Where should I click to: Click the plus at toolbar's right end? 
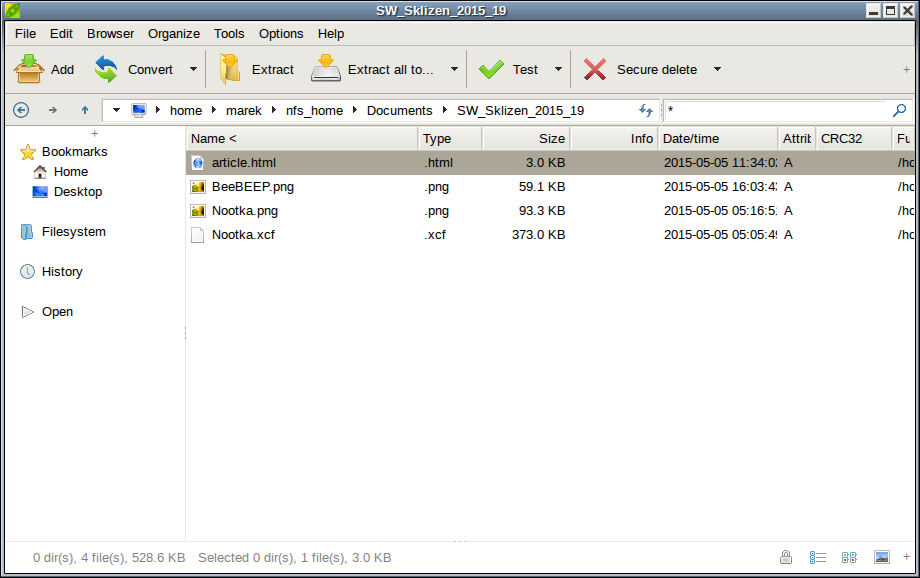[x=907, y=69]
